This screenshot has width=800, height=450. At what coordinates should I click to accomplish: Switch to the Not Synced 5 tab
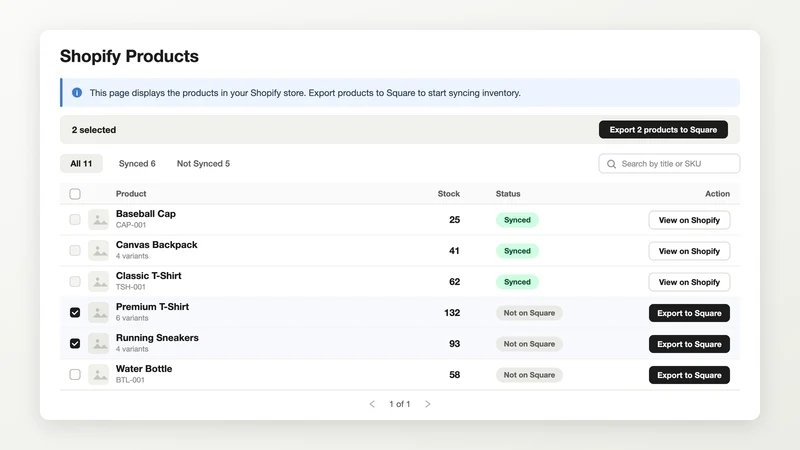pyautogui.click(x=203, y=164)
